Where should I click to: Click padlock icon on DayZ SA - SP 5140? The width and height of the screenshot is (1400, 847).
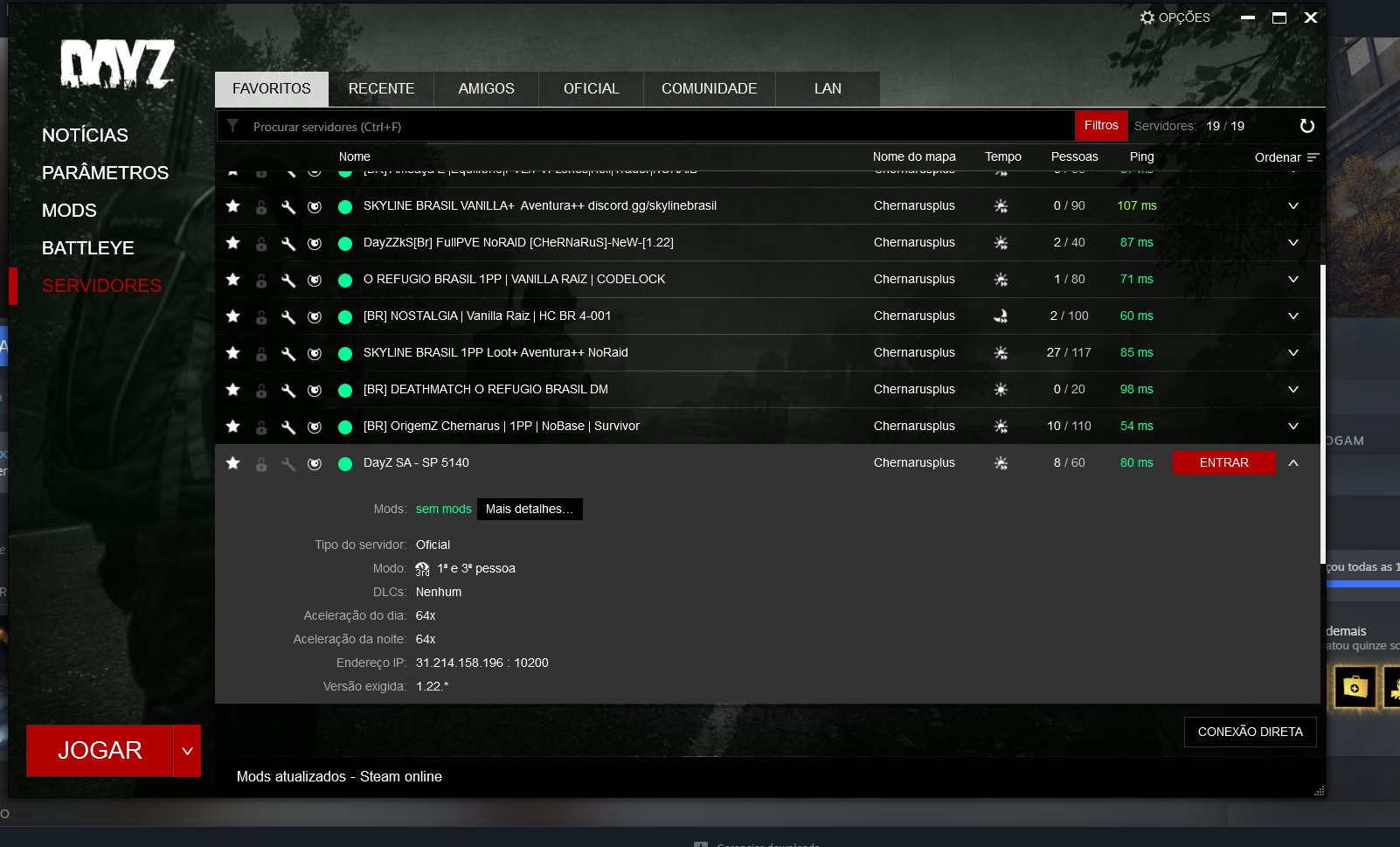(x=261, y=464)
